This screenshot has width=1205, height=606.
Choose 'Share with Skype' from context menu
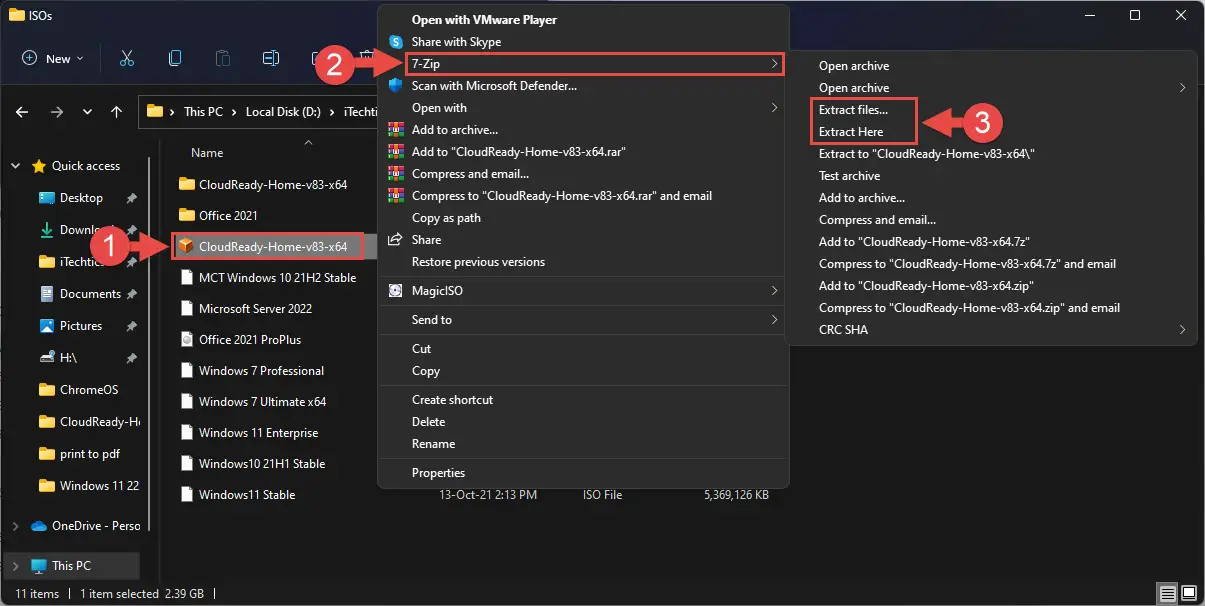583,42
